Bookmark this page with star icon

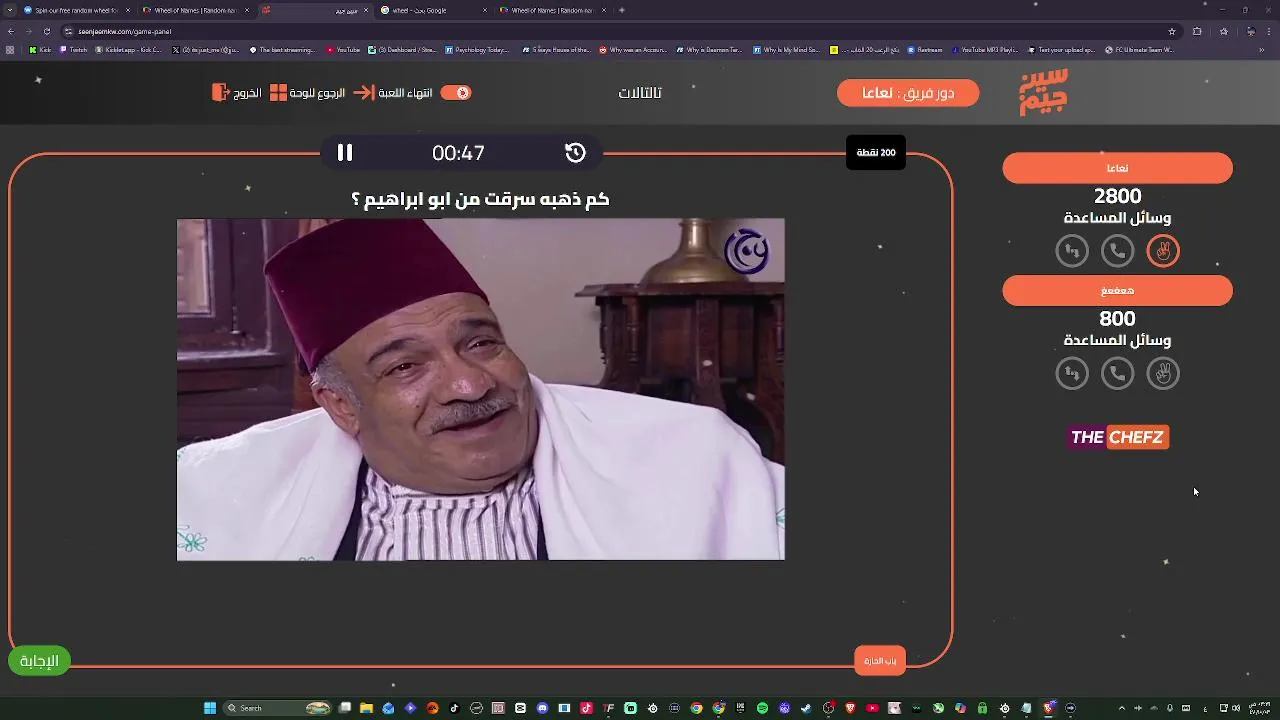pyautogui.click(x=1172, y=31)
